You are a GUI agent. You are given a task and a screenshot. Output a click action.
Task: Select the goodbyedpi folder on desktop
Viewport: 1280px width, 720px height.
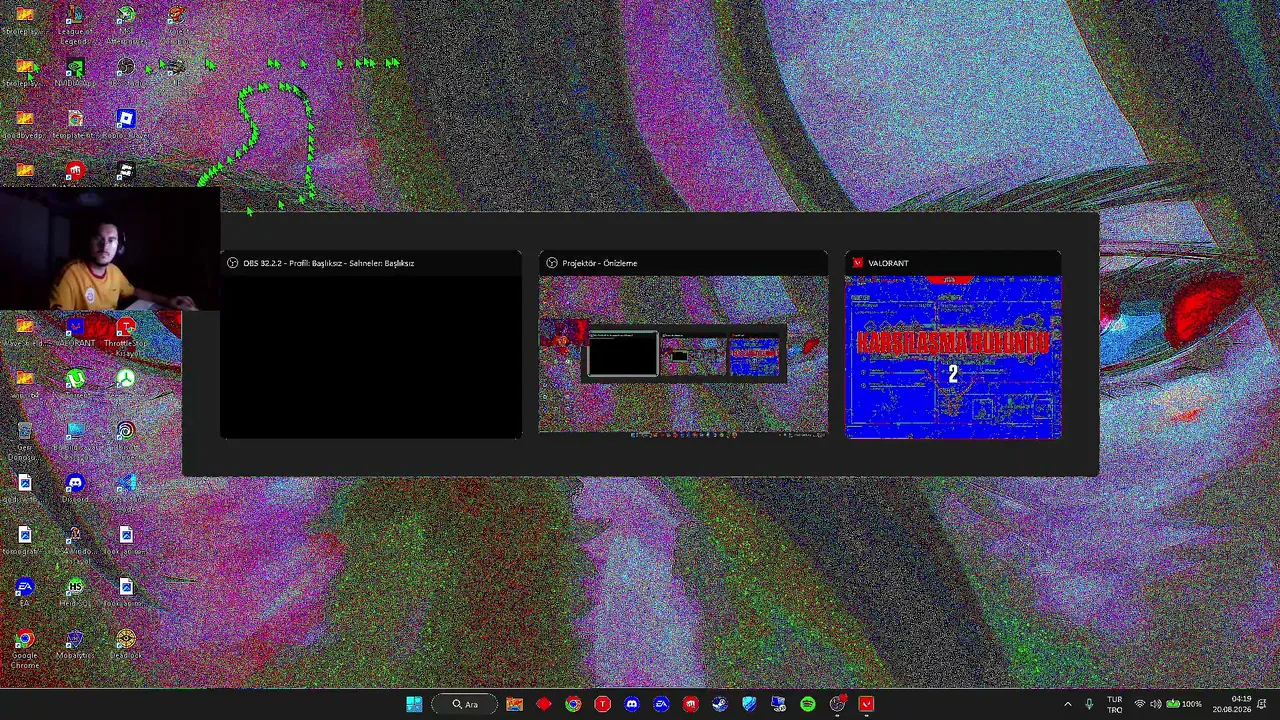pos(24,126)
